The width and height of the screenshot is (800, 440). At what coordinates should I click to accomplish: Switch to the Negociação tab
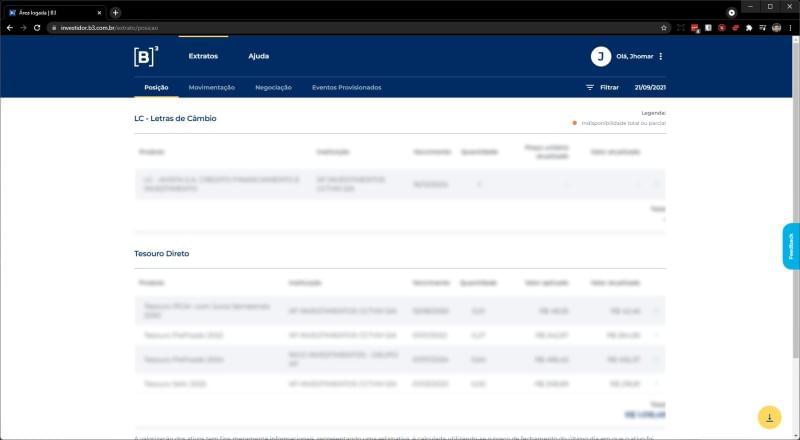point(273,87)
